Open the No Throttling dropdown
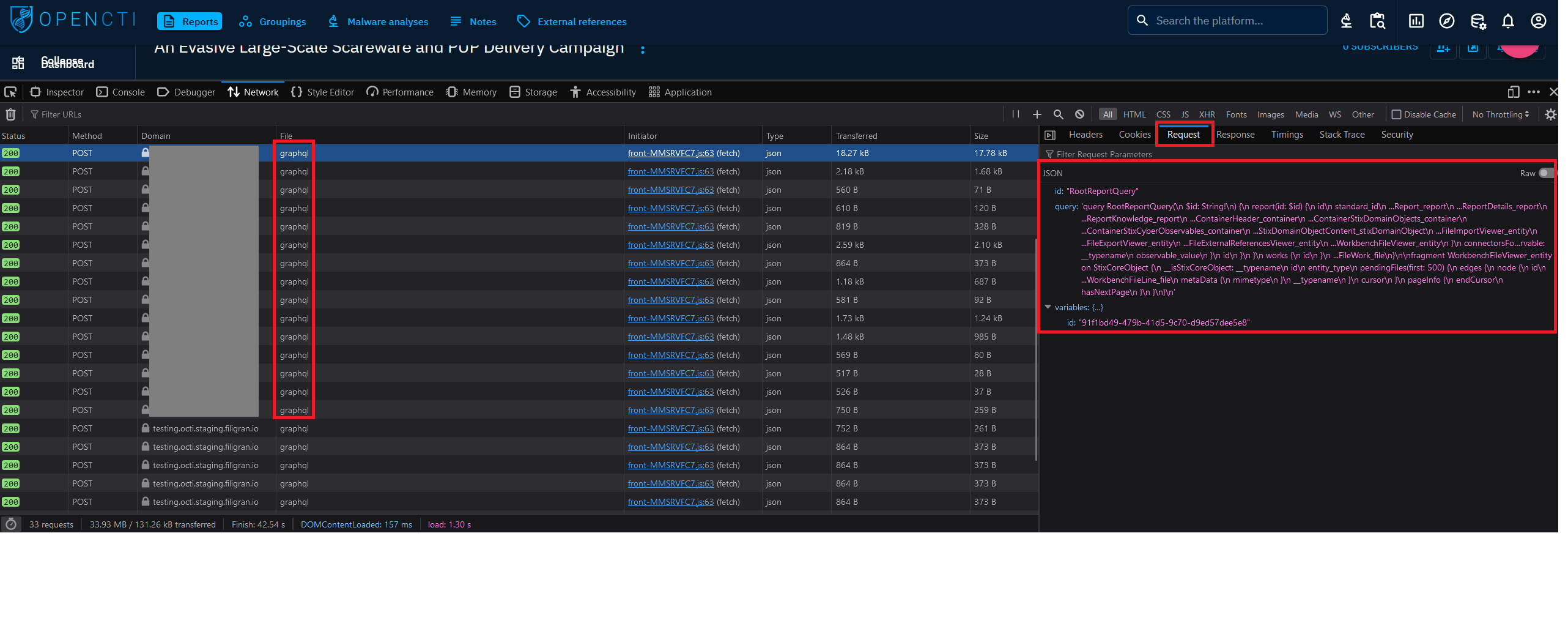 coord(1500,114)
